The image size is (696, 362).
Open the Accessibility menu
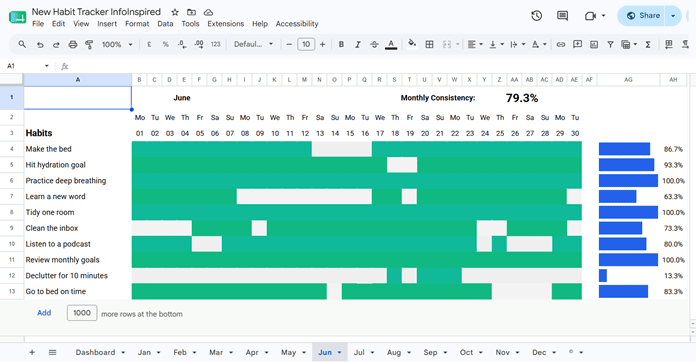[297, 24]
